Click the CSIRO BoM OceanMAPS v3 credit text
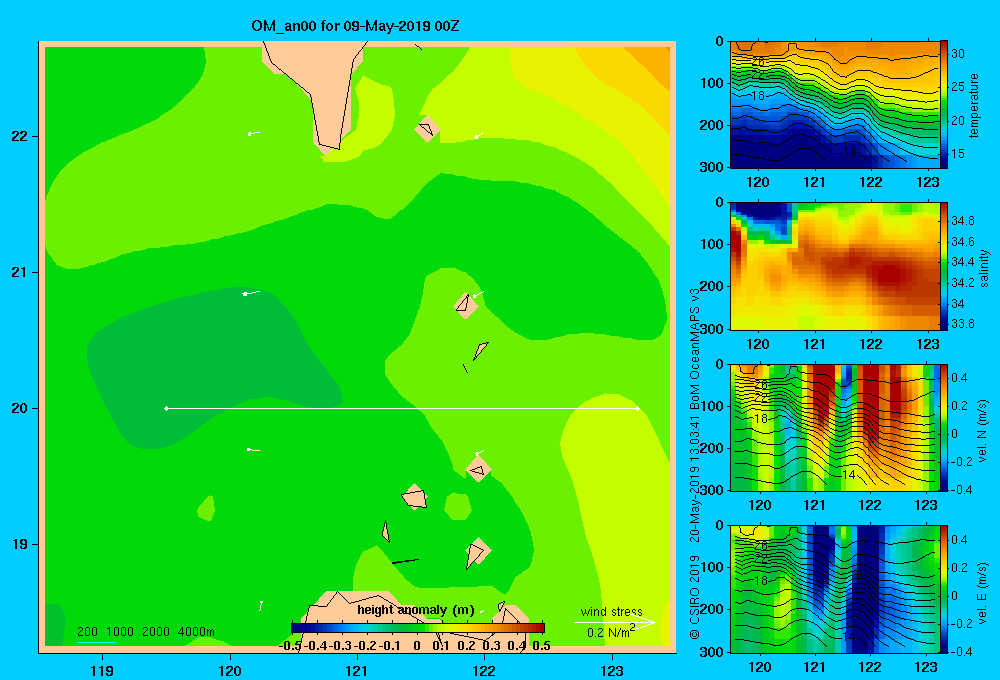This screenshot has height=680, width=1000. point(695,463)
